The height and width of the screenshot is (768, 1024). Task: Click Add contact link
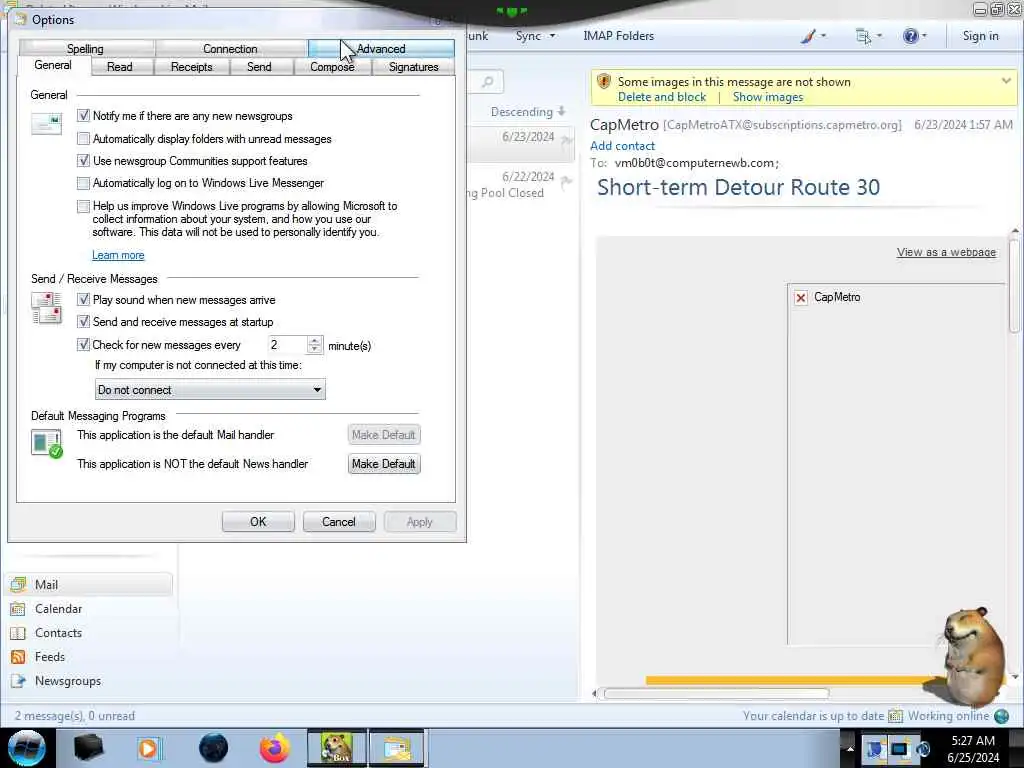pos(622,146)
